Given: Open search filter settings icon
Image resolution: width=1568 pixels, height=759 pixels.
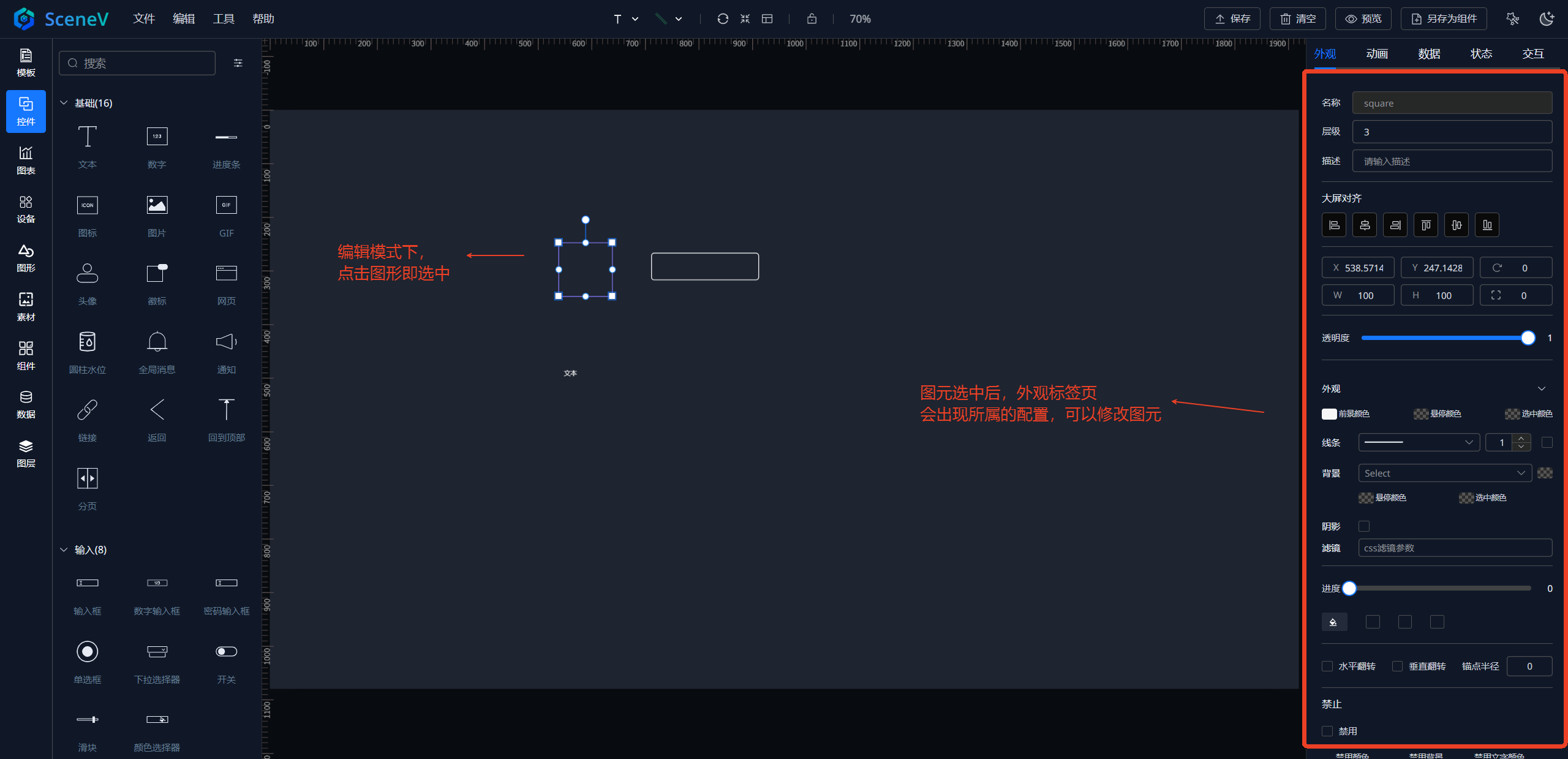Looking at the screenshot, I should [x=238, y=63].
